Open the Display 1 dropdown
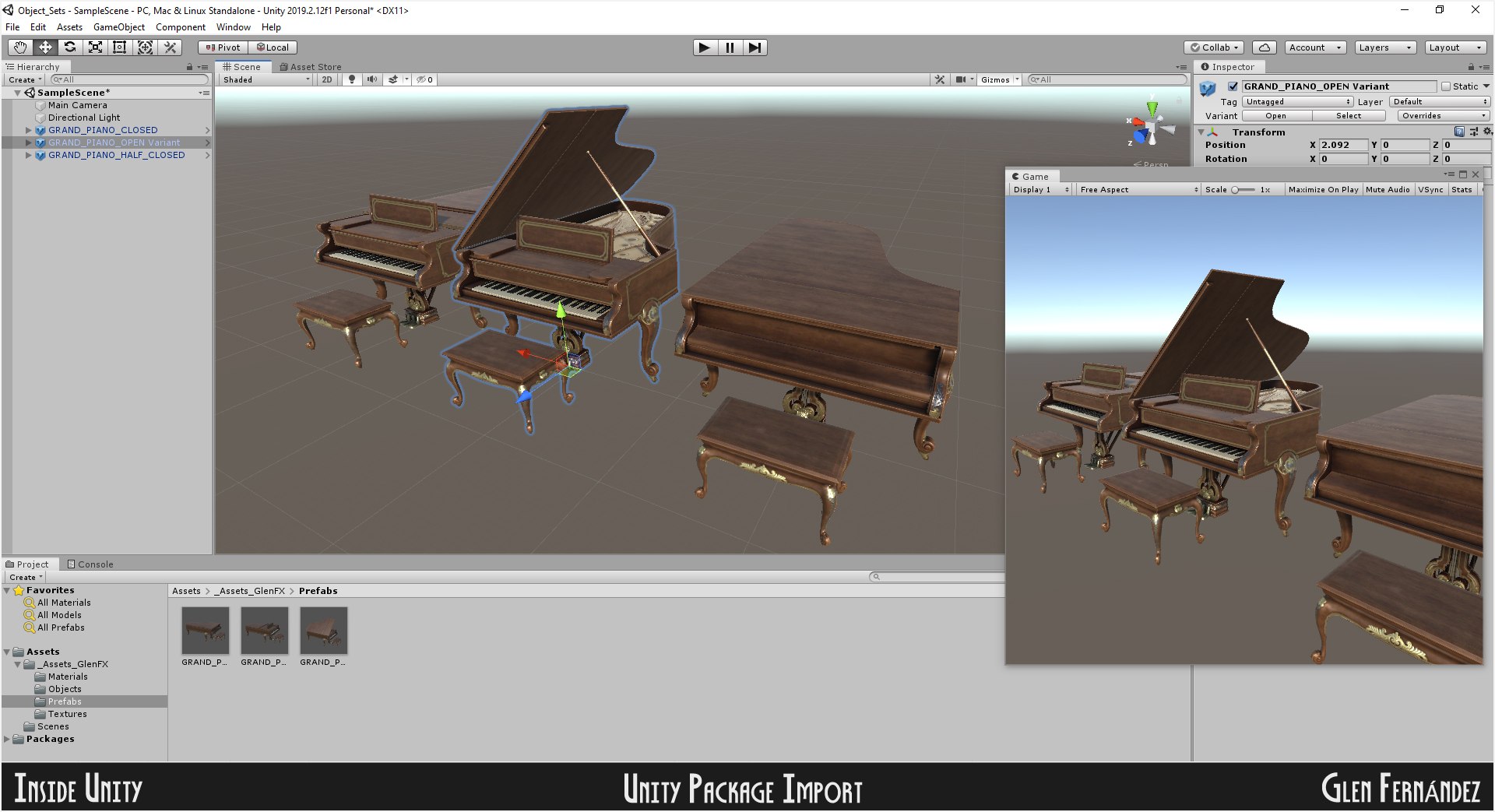 coord(1040,189)
